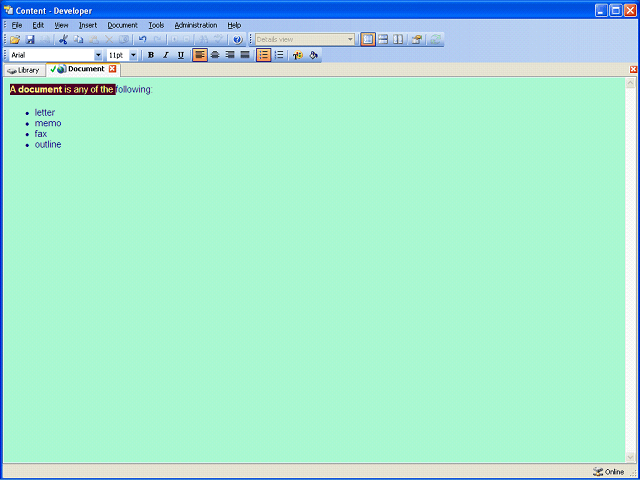The width and height of the screenshot is (640, 480).
Task: Click the 'memo' bullet item
Action: [48, 123]
